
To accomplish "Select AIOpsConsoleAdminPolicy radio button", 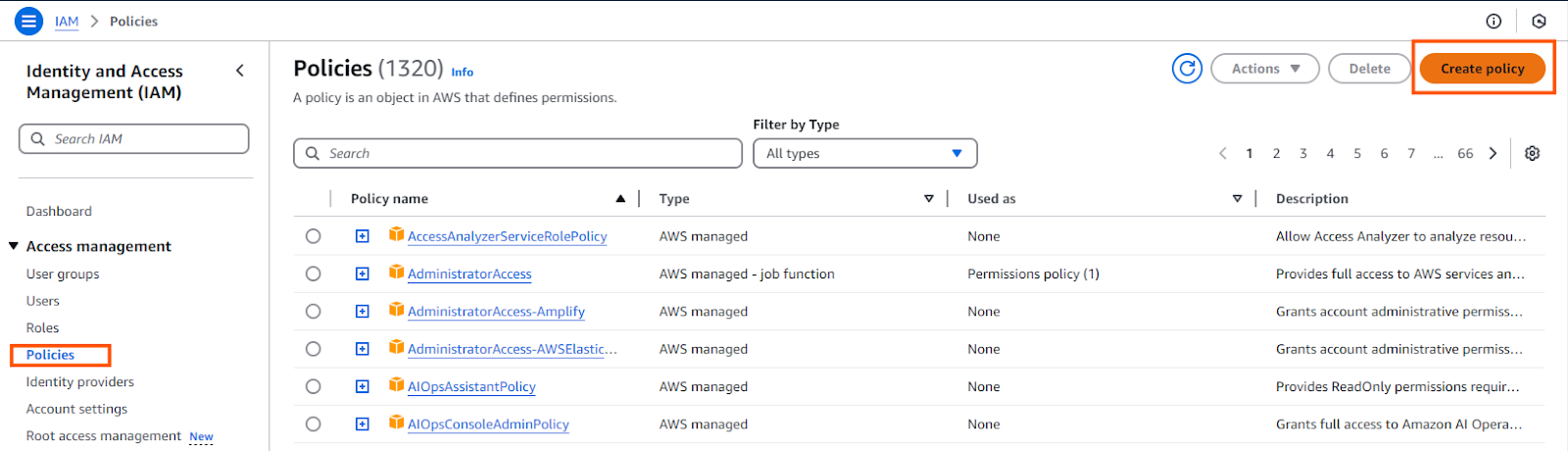I will (x=313, y=424).
